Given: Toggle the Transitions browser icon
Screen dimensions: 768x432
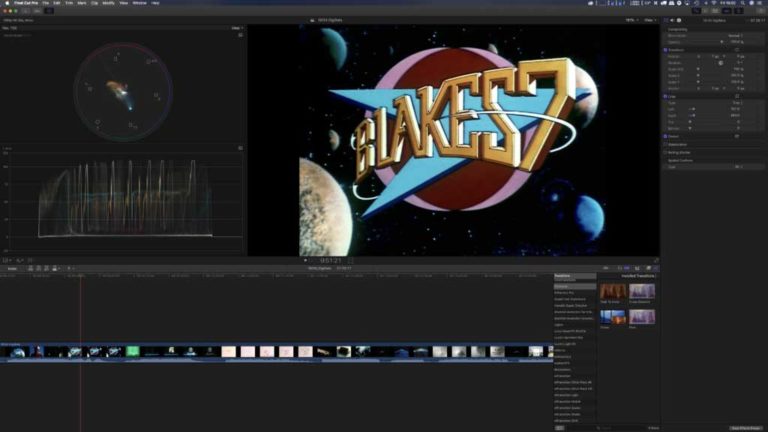Looking at the screenshot, I should (656, 268).
